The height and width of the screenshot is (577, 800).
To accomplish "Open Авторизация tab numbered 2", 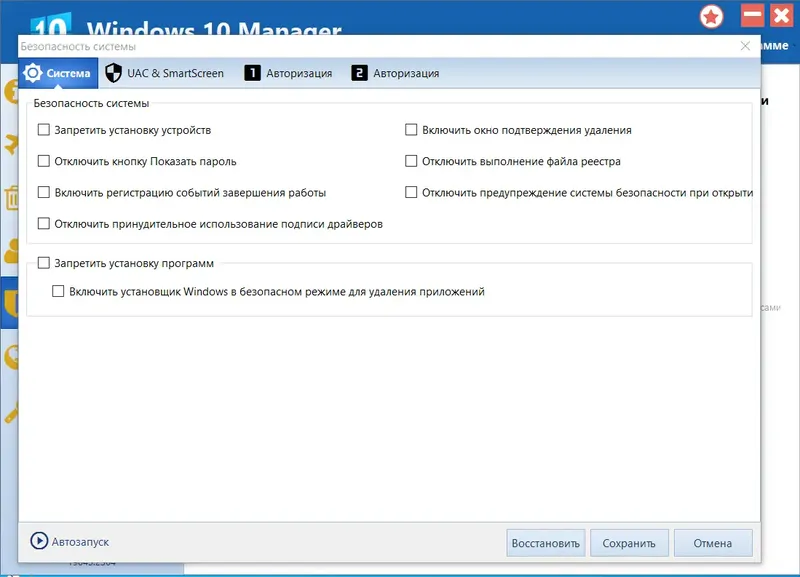I will 395,73.
